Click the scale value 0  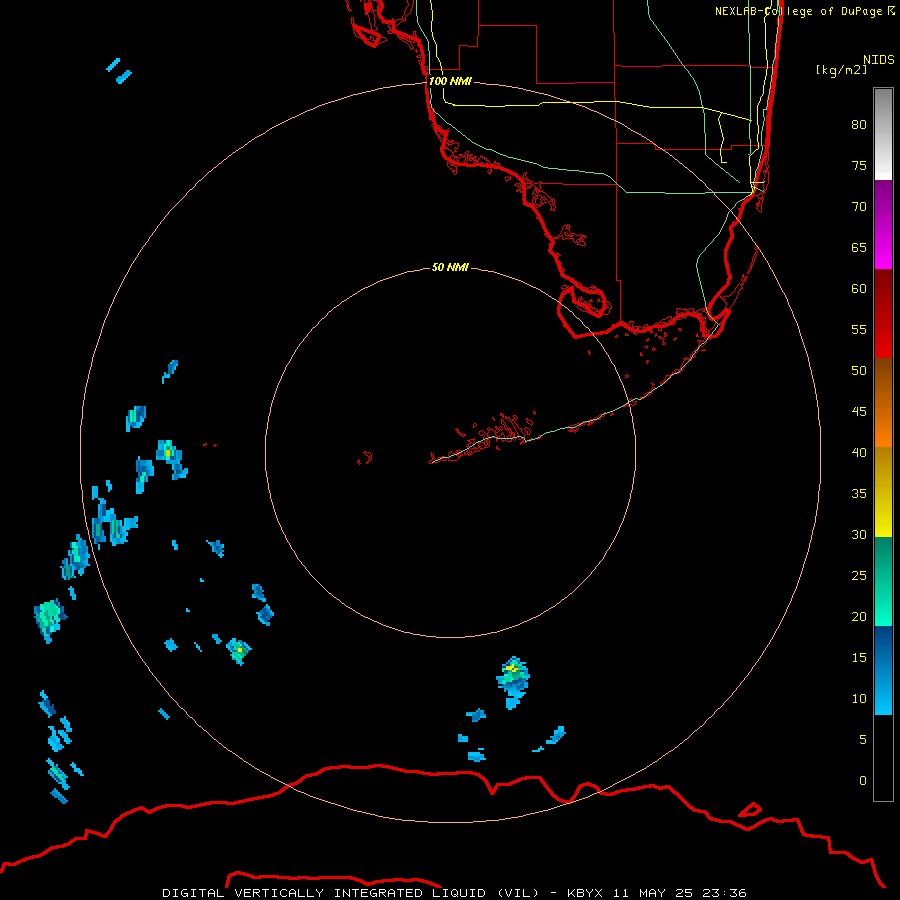(863, 781)
